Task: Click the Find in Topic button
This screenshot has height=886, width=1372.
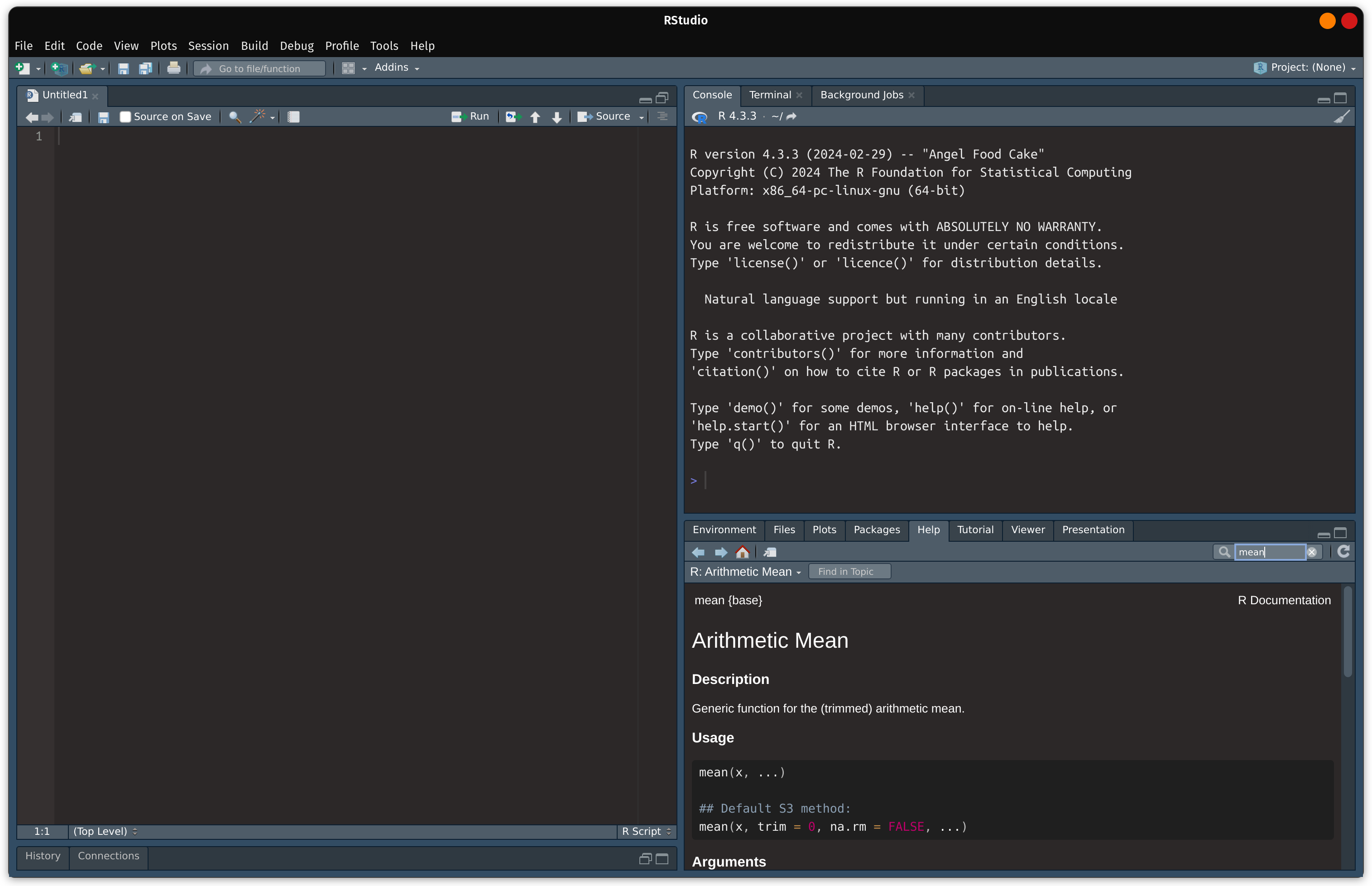Action: point(849,571)
